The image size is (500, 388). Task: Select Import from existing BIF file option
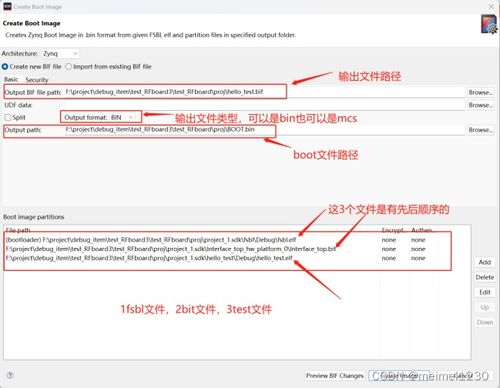(x=108, y=67)
